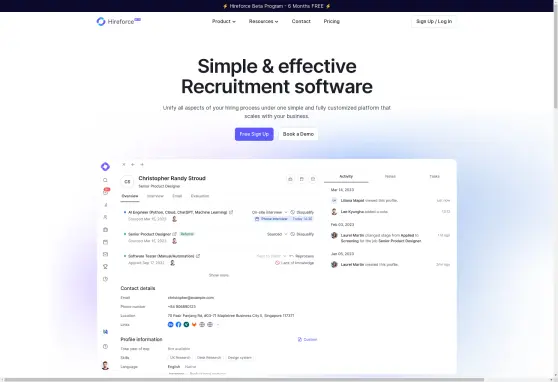Click the Show more link
Image resolution: width=558 pixels, height=382 pixels.
(x=219, y=275)
